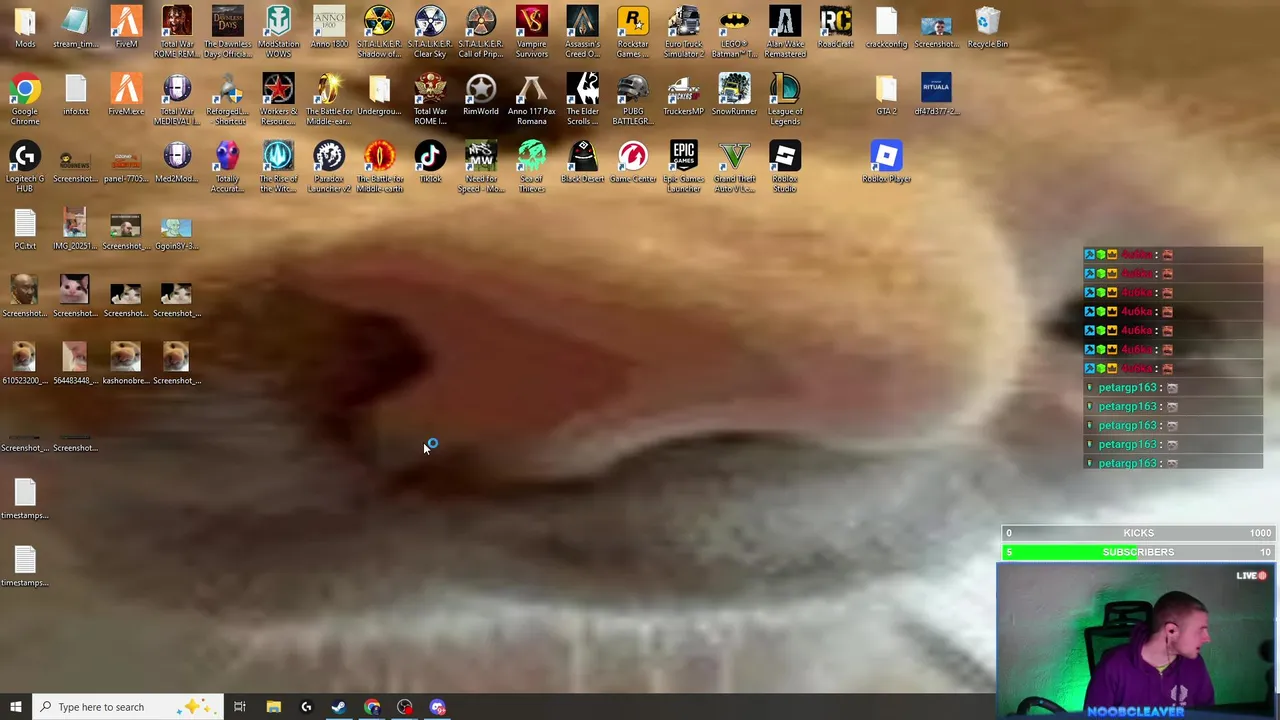Open Logitech G HUB desktop shortcut
The width and height of the screenshot is (1280, 720).
click(25, 167)
